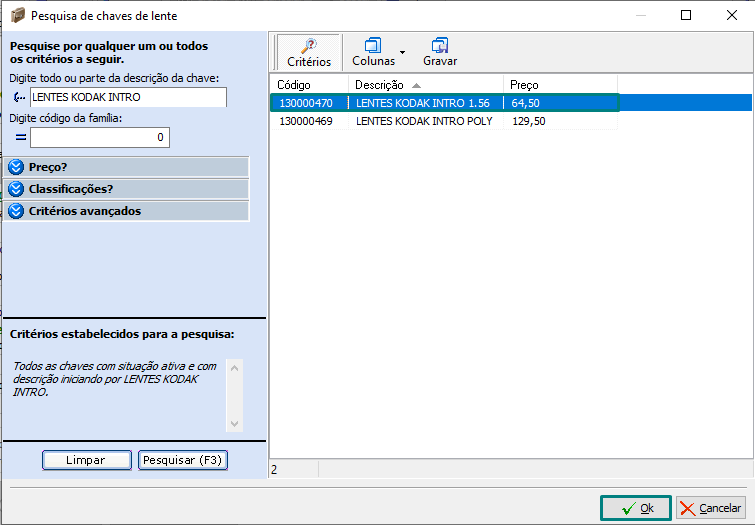The image size is (755, 525).
Task: Expand the Critérios avançados section
Action: (x=127, y=211)
